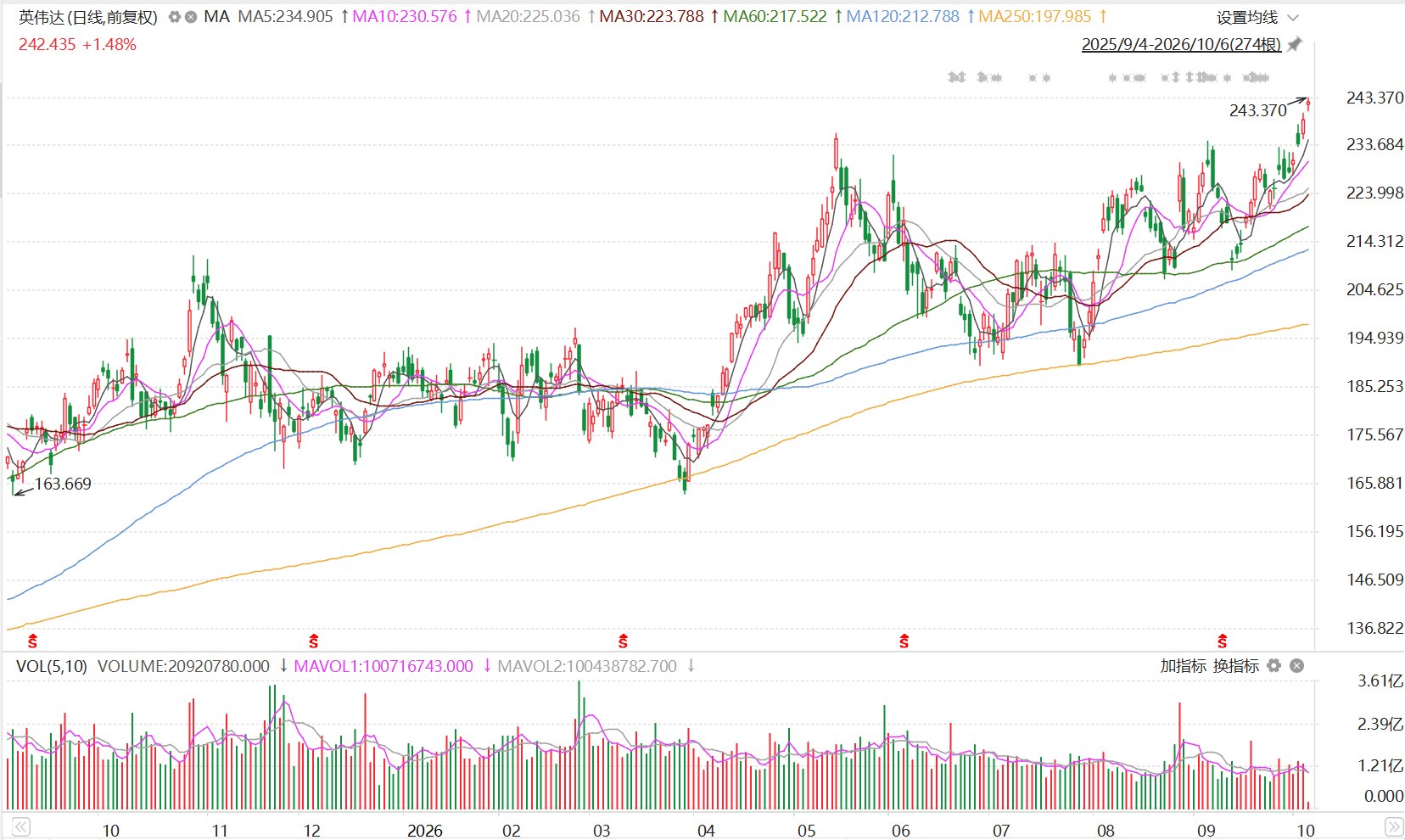Click the 204.625 price axis label
This screenshot has height=840, width=1405.
[x=1374, y=289]
